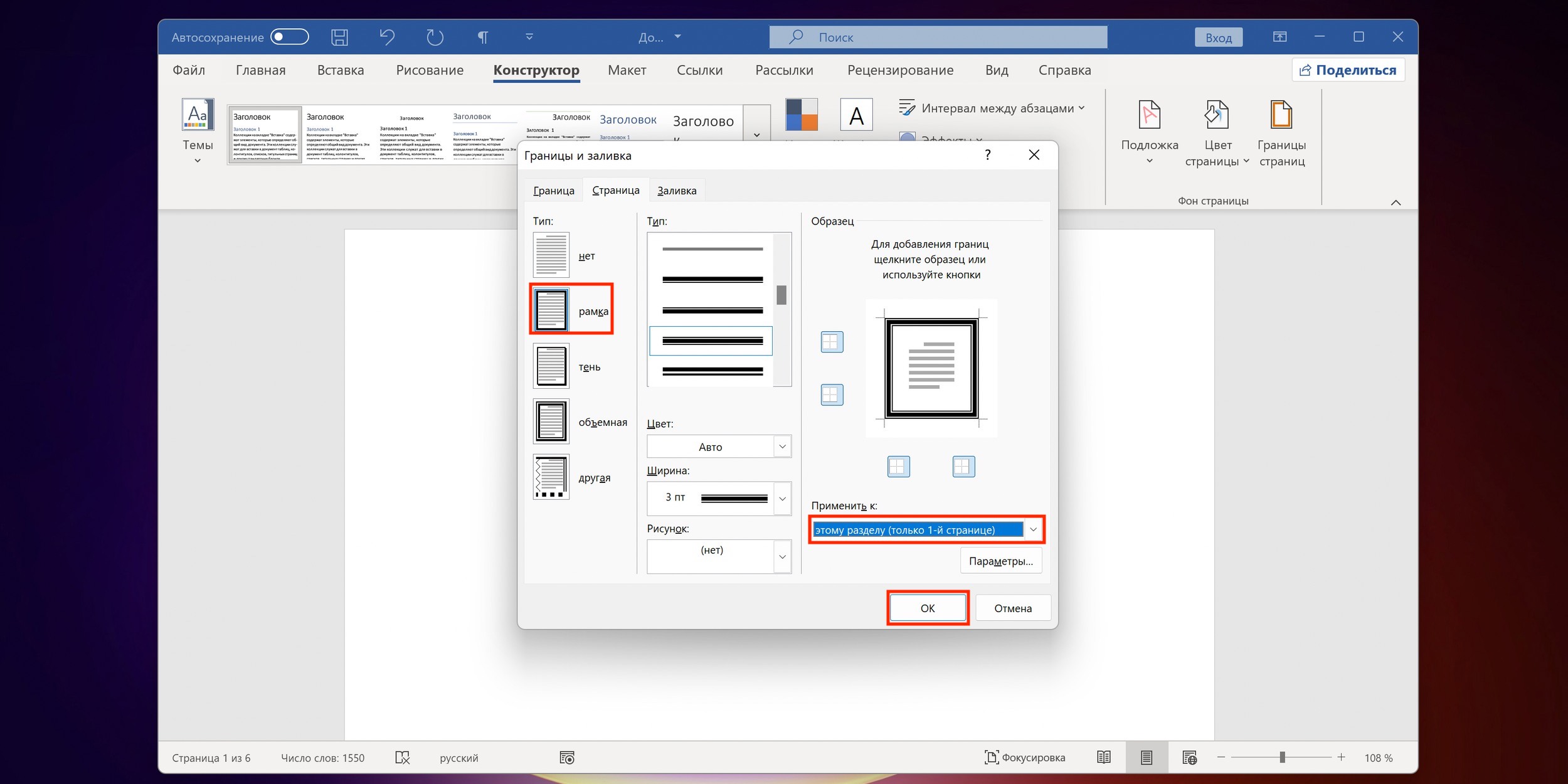Expand document formatting styles gallery arrow

757,134
